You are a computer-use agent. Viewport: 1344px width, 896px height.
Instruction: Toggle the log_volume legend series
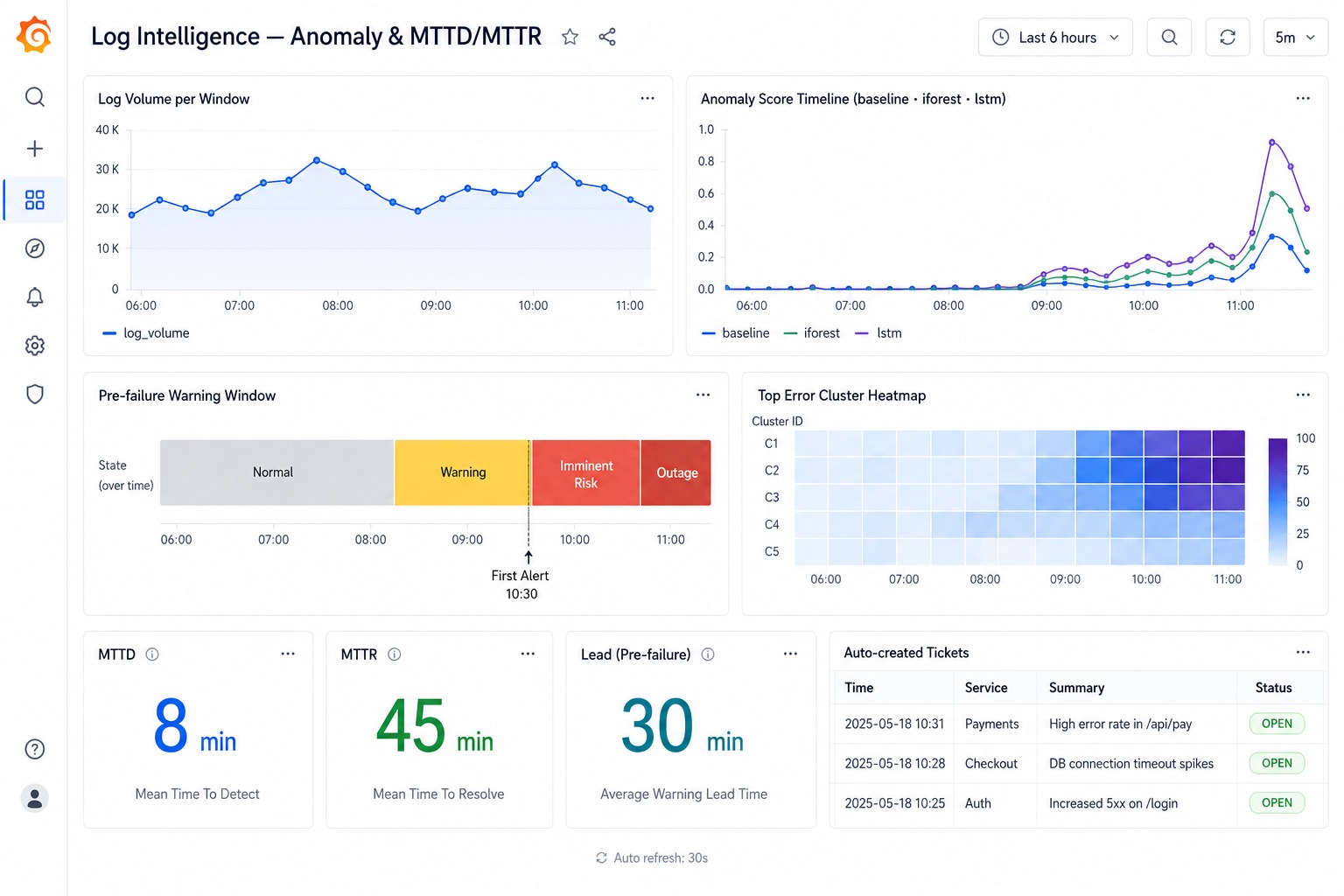tap(146, 333)
